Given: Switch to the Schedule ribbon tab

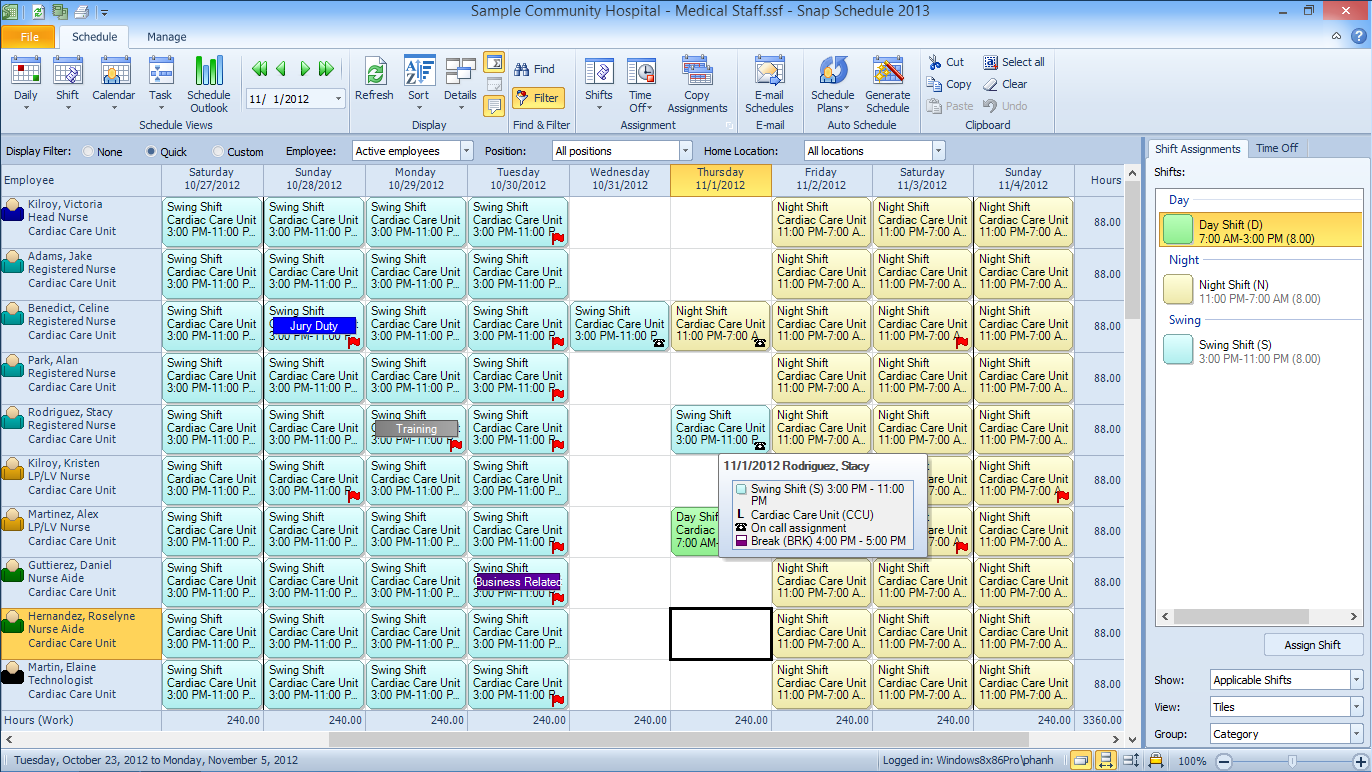Looking at the screenshot, I should pyautogui.click(x=95, y=37).
